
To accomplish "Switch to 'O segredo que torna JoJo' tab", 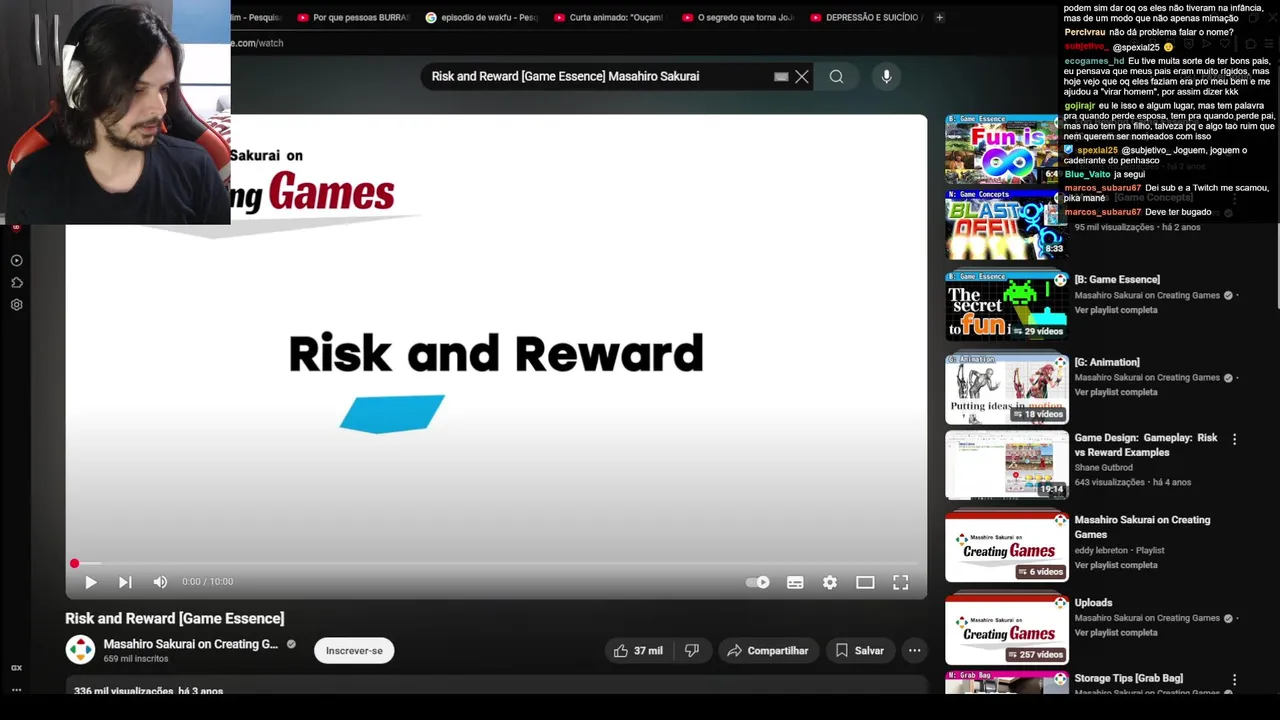I will tap(737, 17).
